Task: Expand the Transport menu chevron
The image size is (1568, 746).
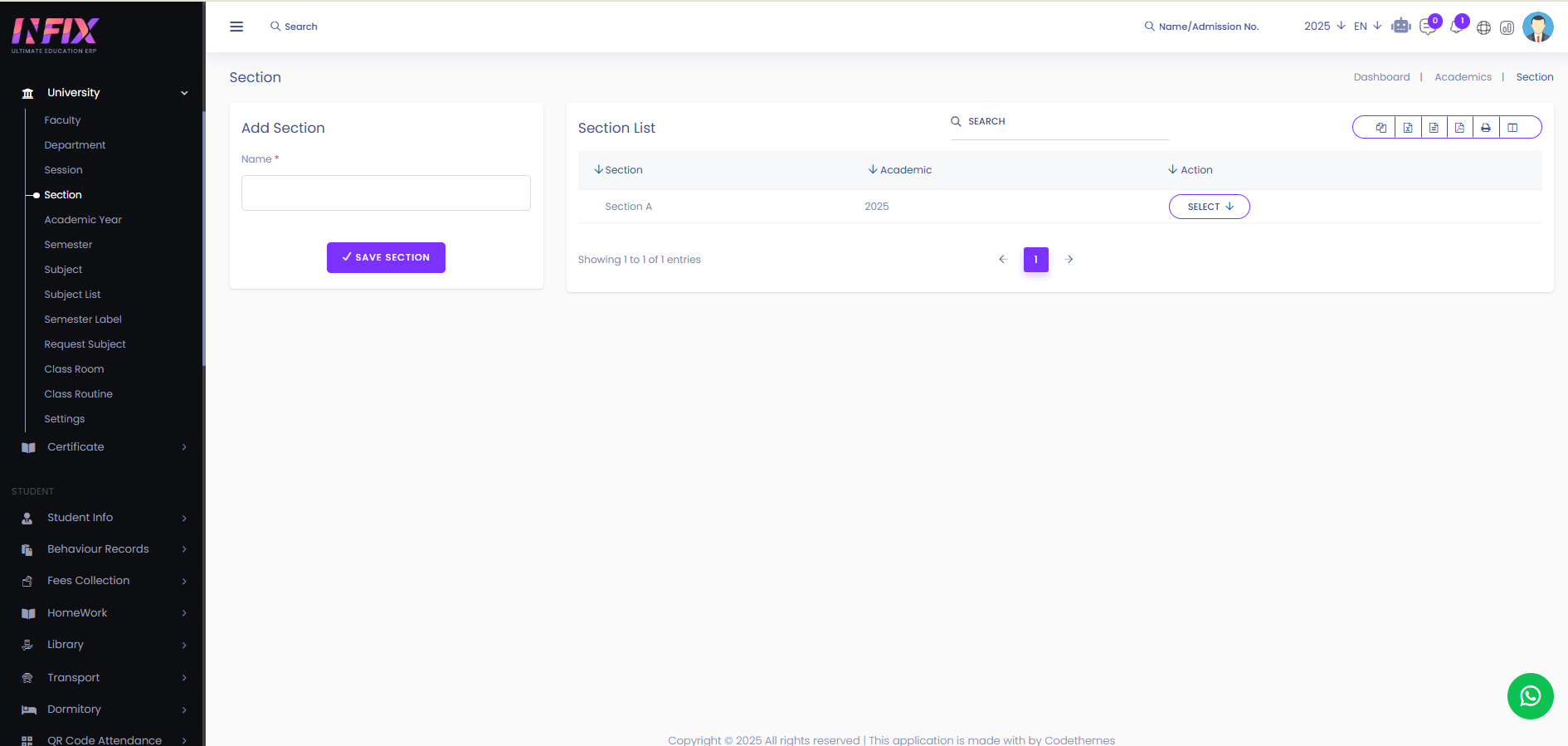Action: tap(184, 678)
